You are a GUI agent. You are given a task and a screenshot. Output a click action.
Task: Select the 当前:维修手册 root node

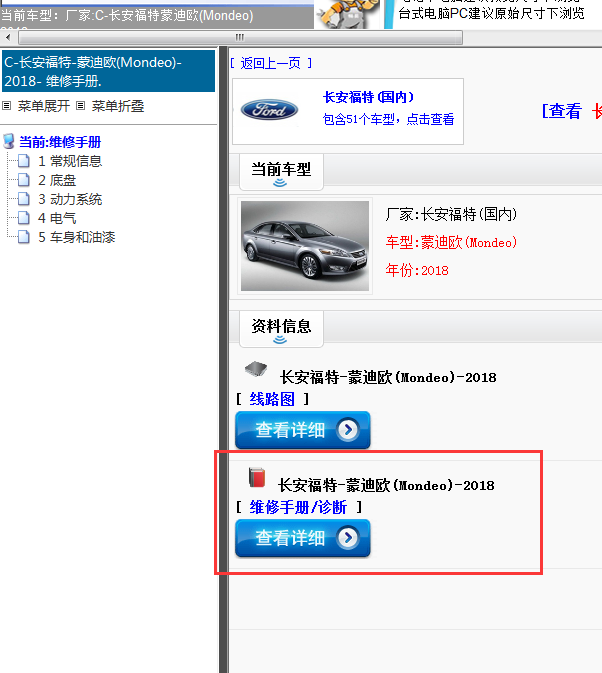click(60, 142)
